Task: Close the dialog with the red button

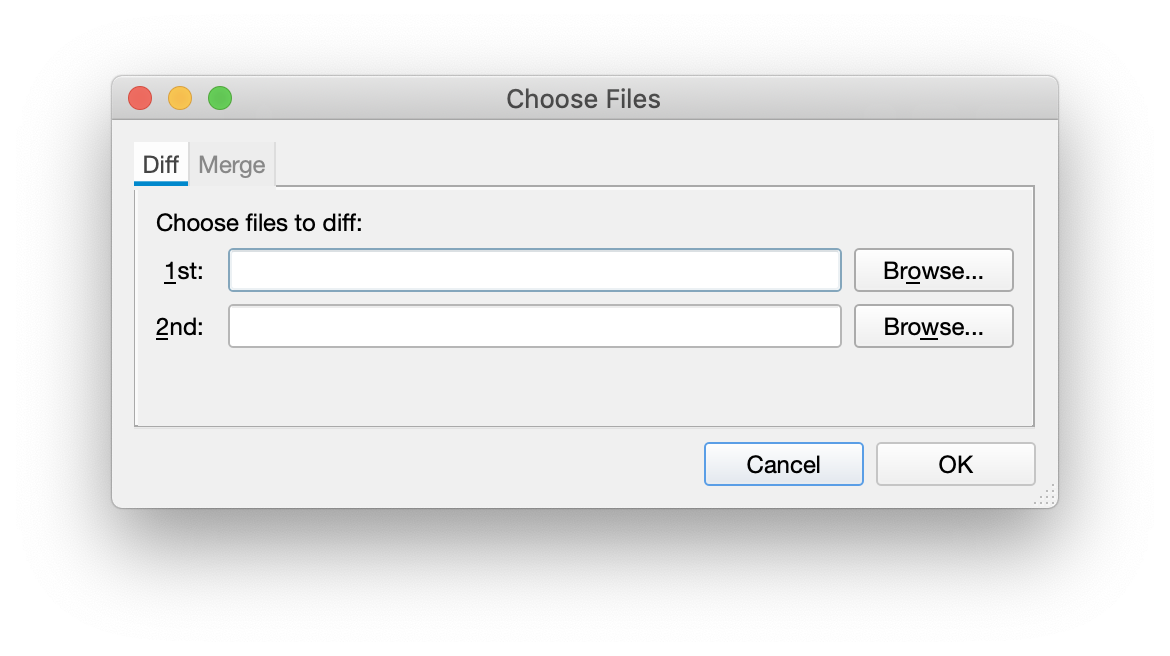Action: [140, 98]
